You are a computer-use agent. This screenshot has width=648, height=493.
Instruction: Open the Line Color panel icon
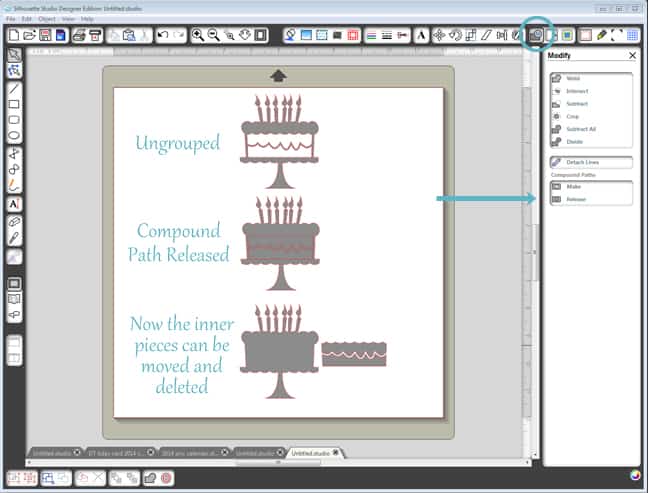click(372, 36)
